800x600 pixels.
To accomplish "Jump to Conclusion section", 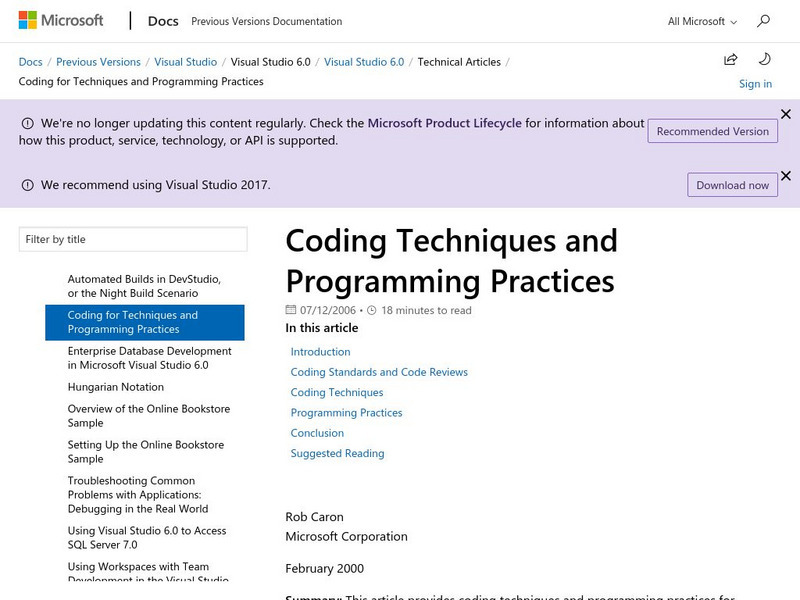I will [x=317, y=433].
